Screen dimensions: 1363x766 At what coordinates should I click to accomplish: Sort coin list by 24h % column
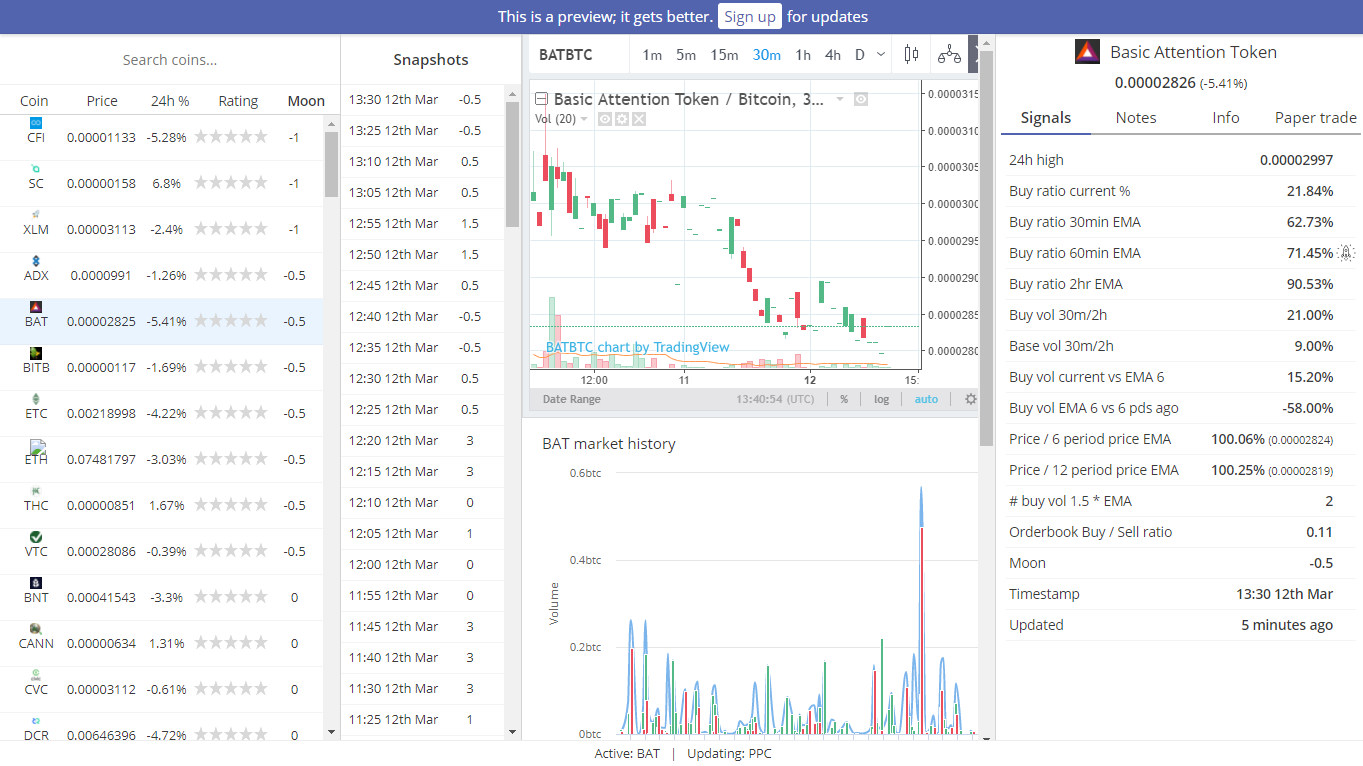(x=170, y=101)
